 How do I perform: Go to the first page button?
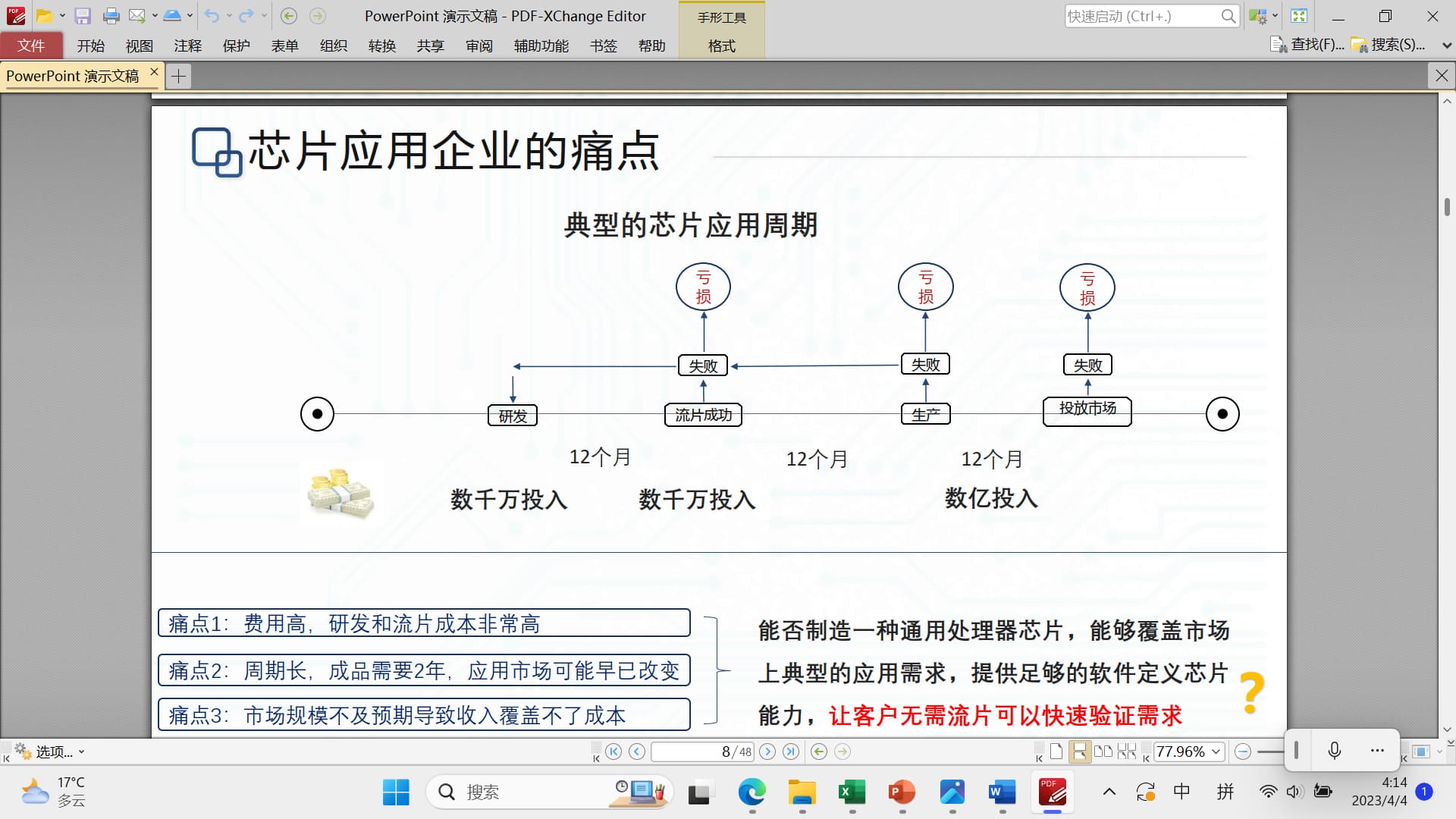(613, 752)
